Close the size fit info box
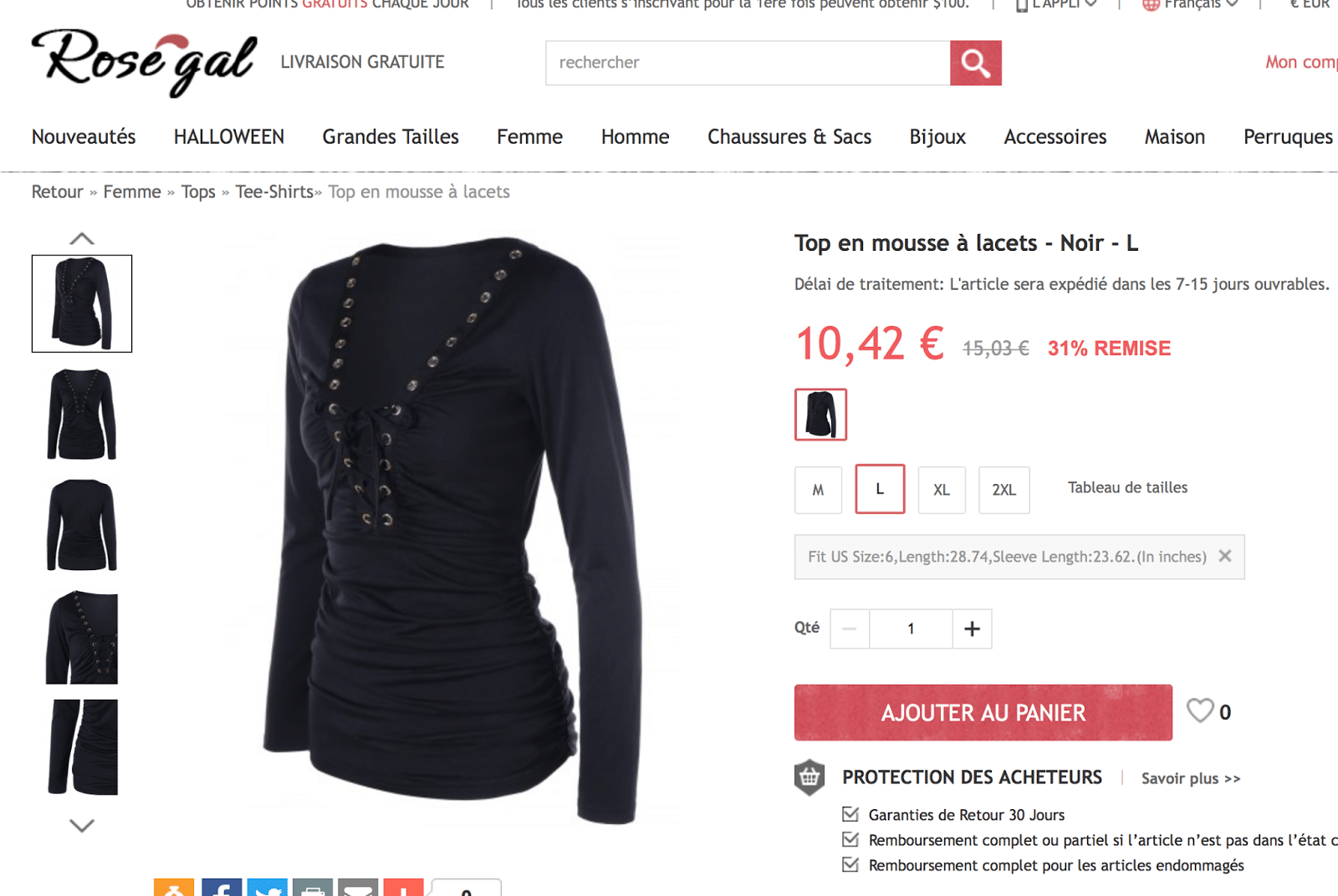The height and width of the screenshot is (896, 1338). [x=1225, y=556]
